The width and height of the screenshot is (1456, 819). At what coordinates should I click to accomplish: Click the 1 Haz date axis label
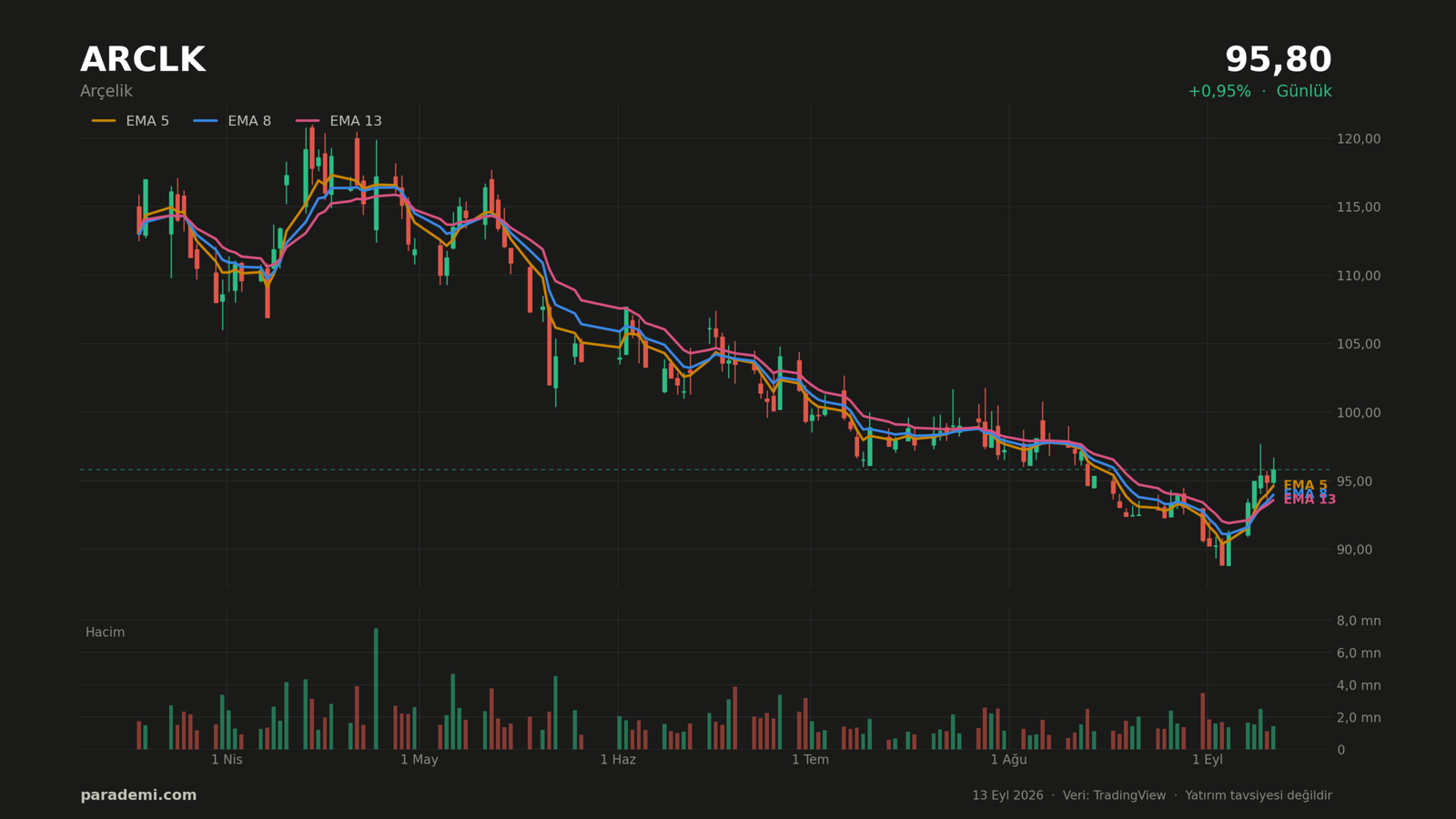618,760
